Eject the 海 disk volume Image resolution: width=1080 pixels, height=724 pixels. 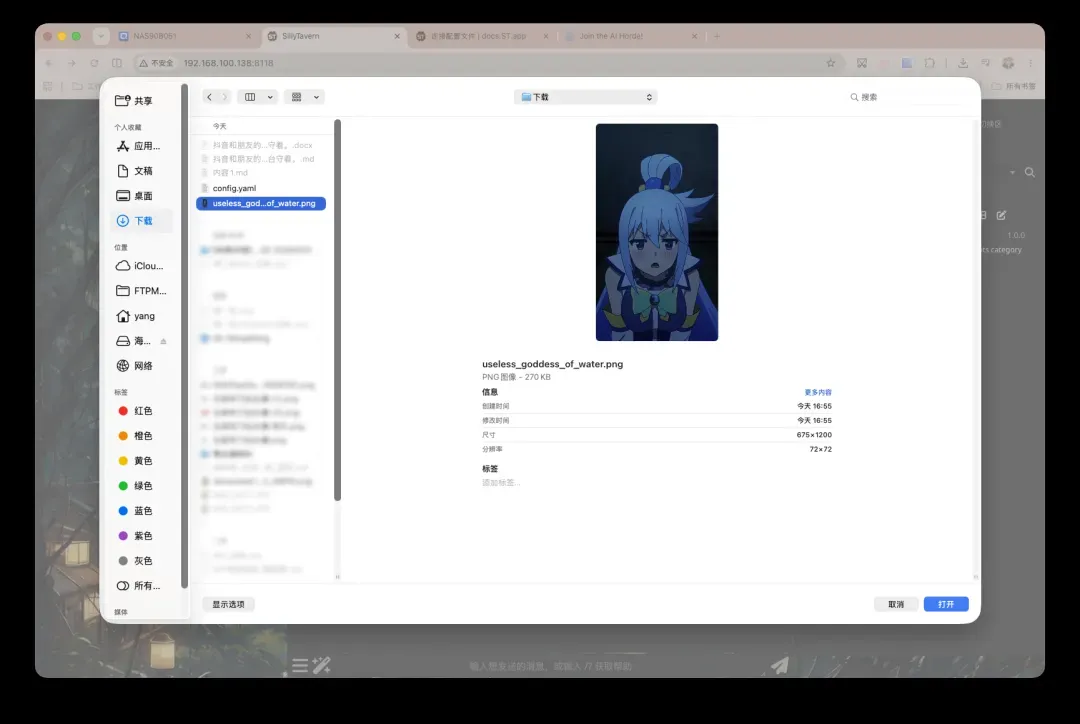click(x=163, y=341)
